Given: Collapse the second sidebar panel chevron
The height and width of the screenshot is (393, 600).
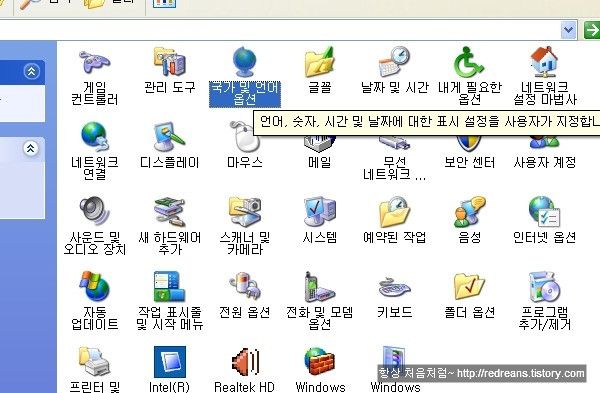Looking at the screenshot, I should tap(31, 148).
